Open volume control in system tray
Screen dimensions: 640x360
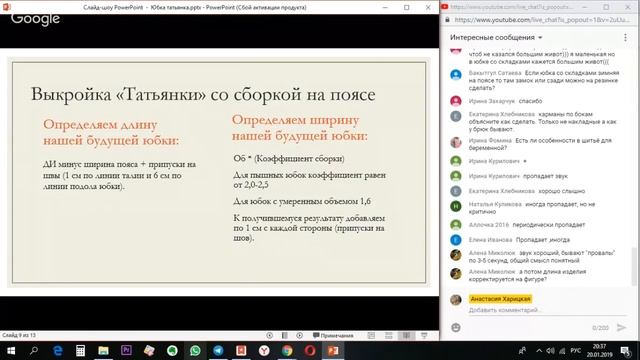[550, 351]
